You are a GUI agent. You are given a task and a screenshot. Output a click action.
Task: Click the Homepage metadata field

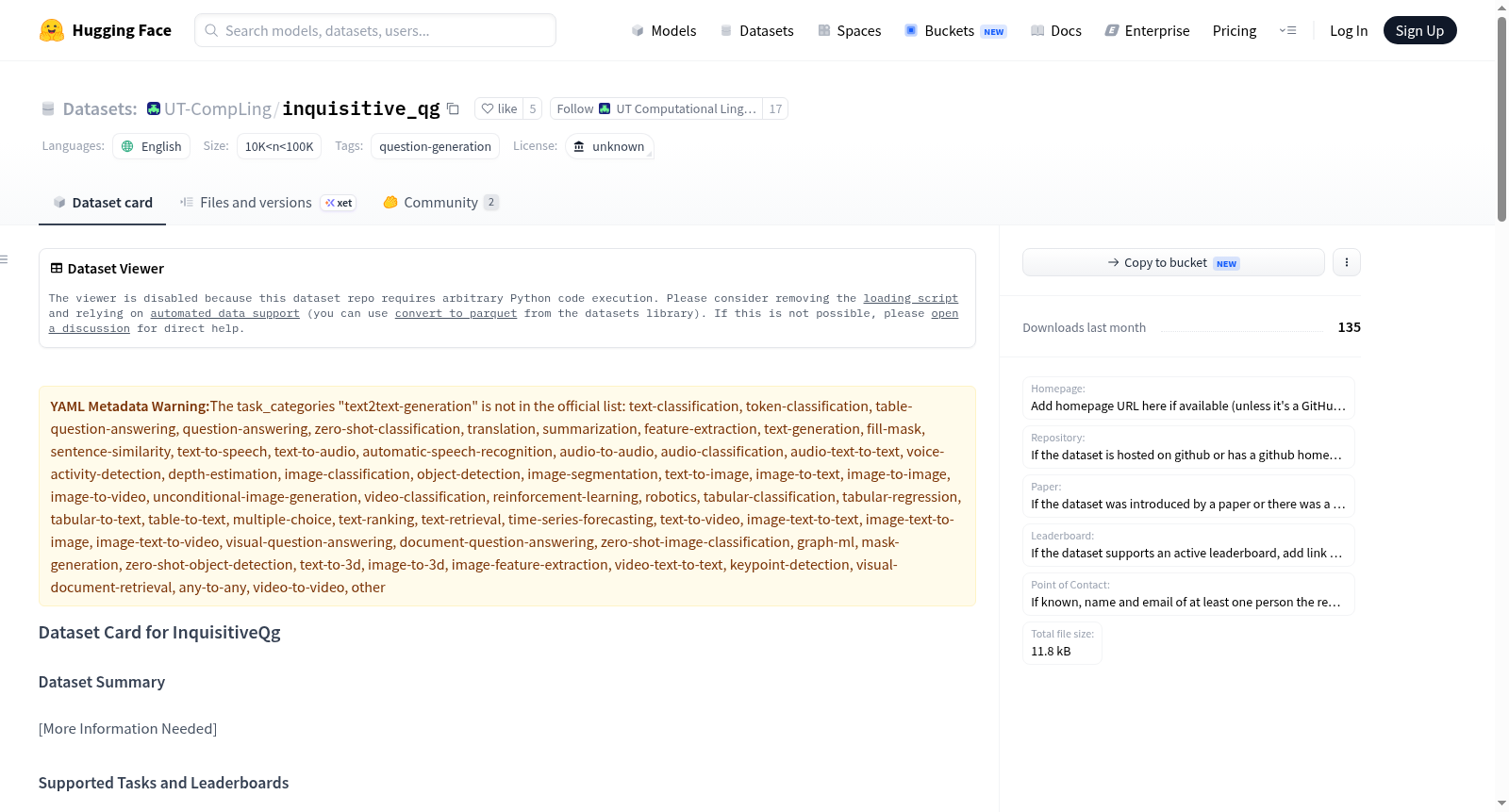pyautogui.click(x=1188, y=398)
